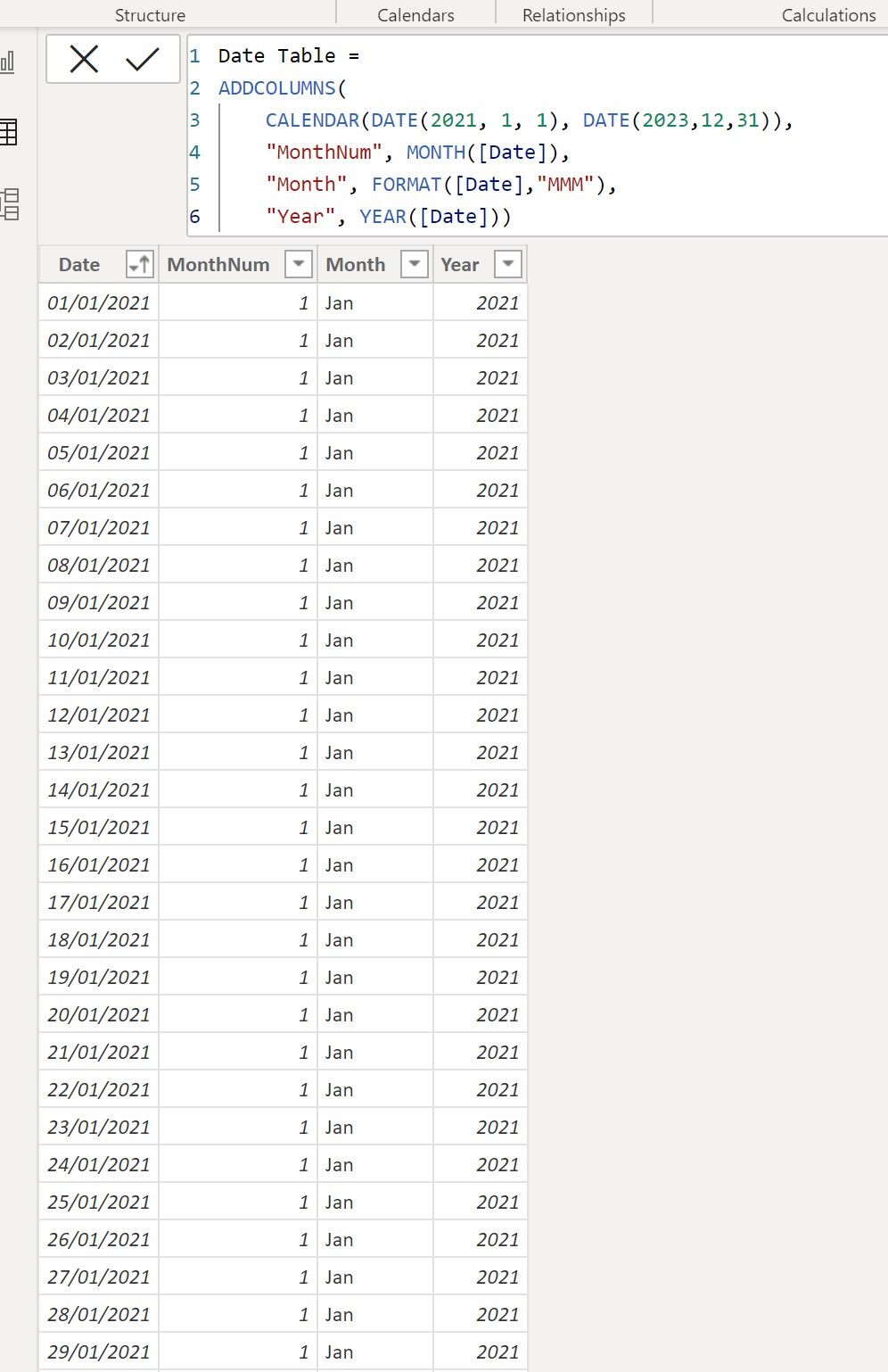Click ADDCOLUMNS in the formula bar

[x=277, y=87]
